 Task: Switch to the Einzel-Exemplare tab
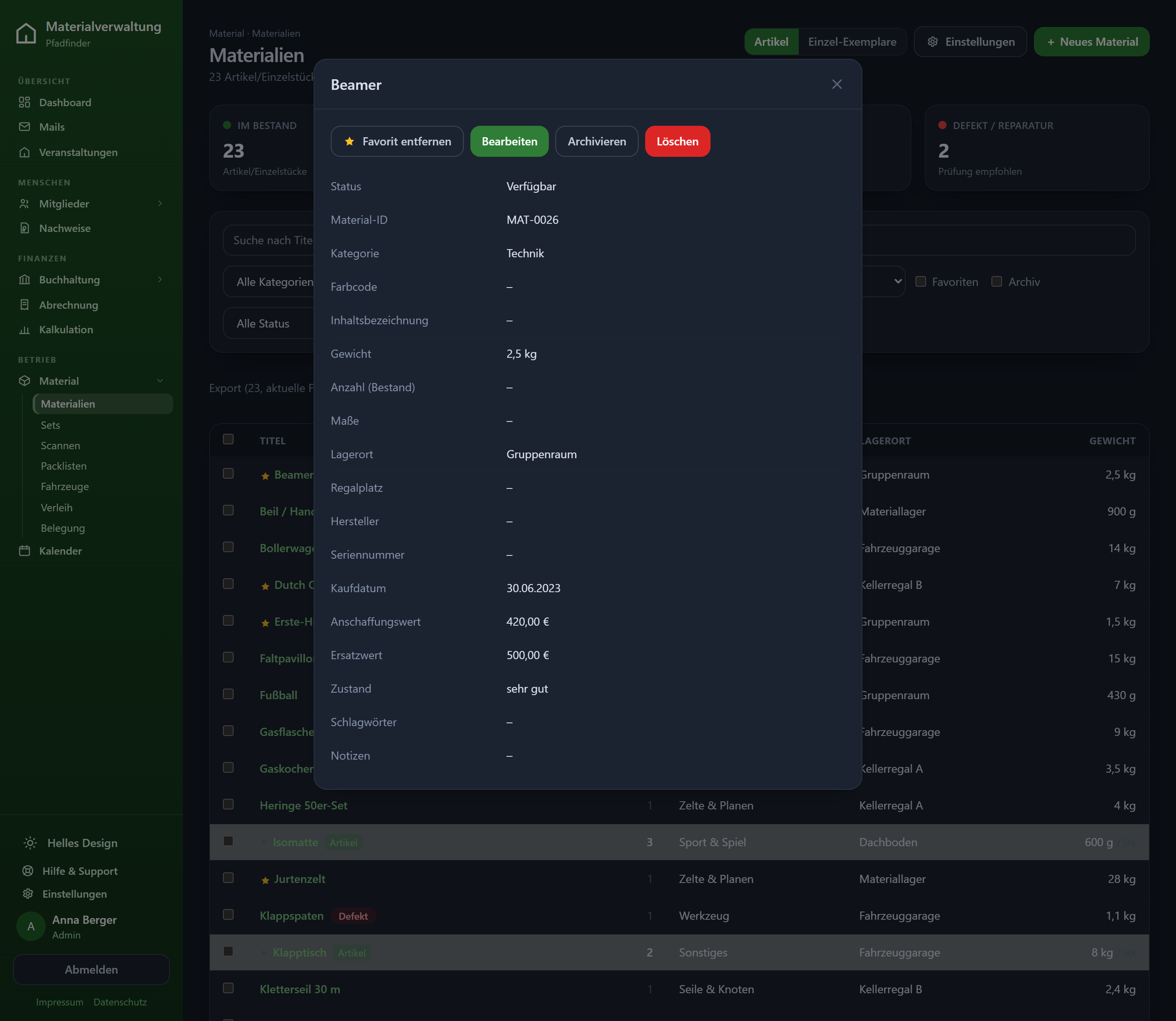[x=852, y=42]
